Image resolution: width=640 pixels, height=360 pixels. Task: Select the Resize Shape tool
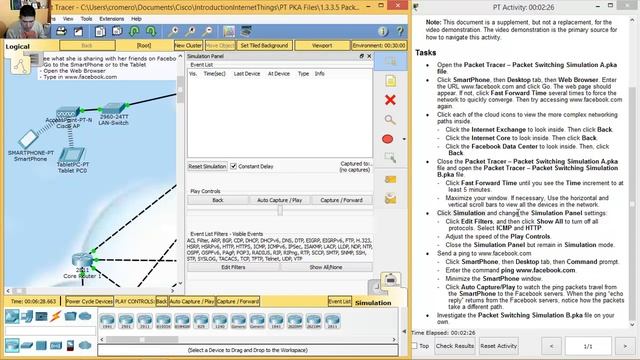click(390, 158)
